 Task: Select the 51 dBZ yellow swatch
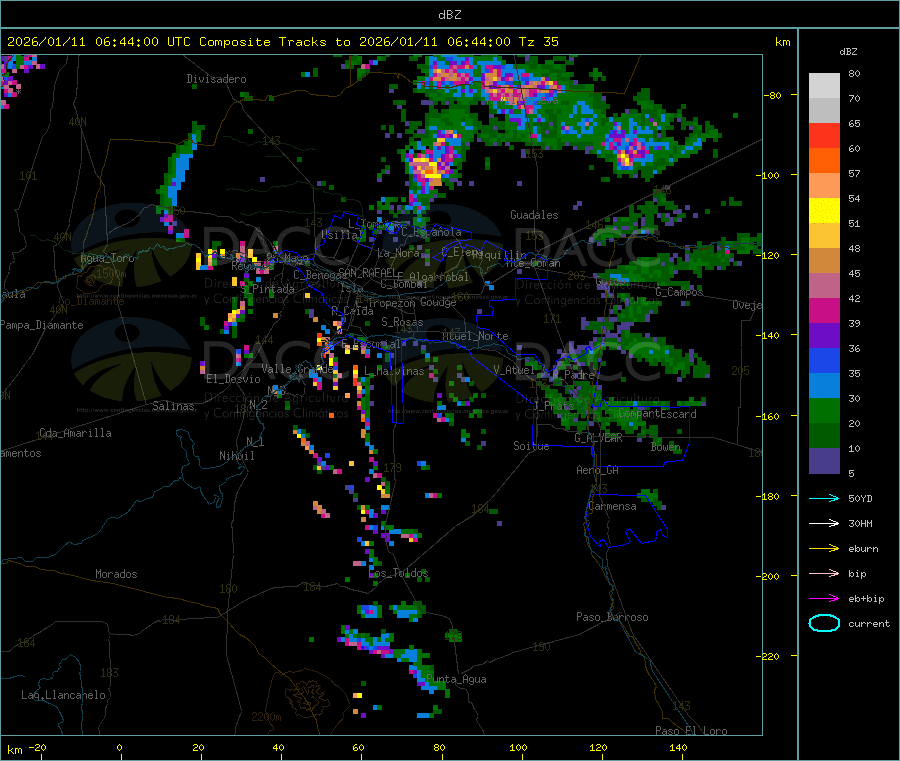pos(824,211)
